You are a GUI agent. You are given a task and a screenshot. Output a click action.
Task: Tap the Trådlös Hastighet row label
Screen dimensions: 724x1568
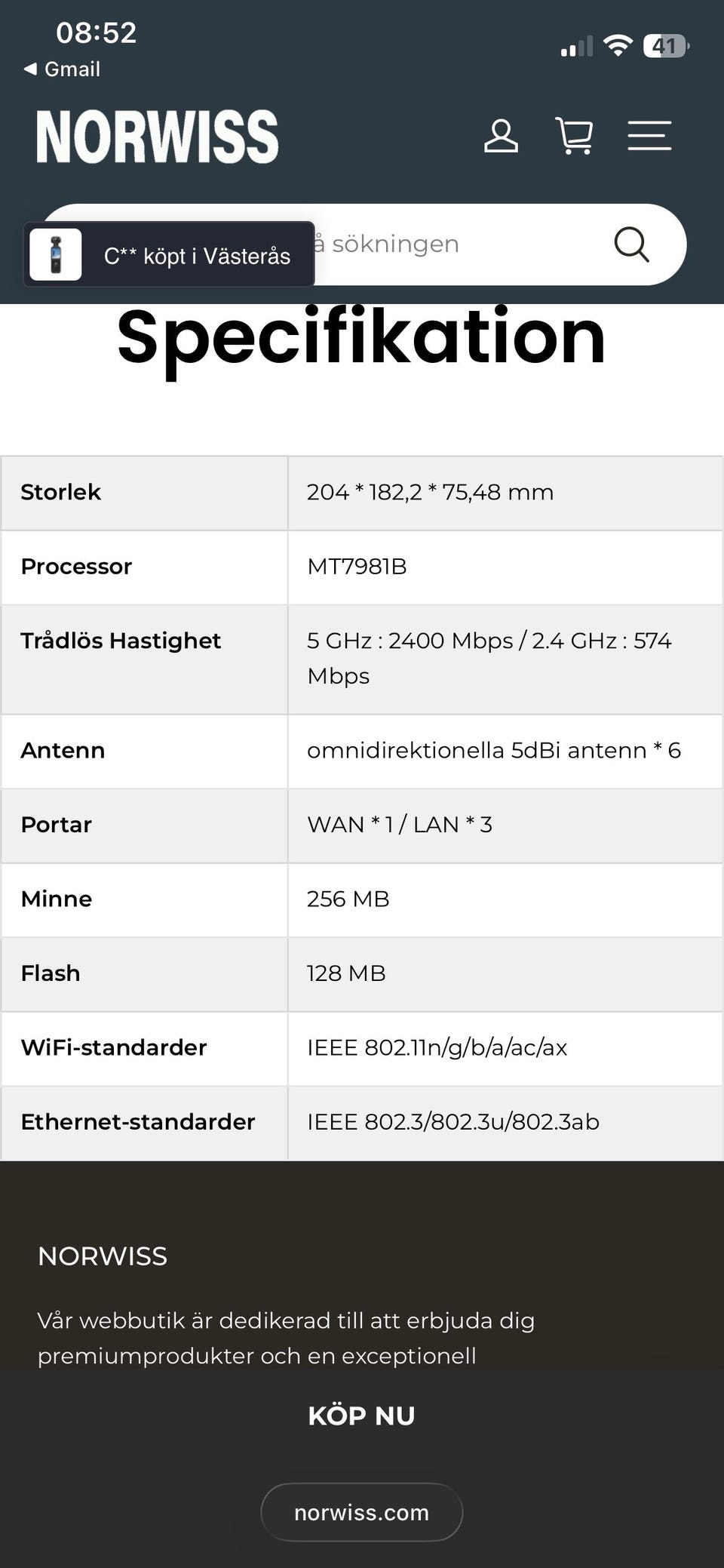click(x=121, y=641)
